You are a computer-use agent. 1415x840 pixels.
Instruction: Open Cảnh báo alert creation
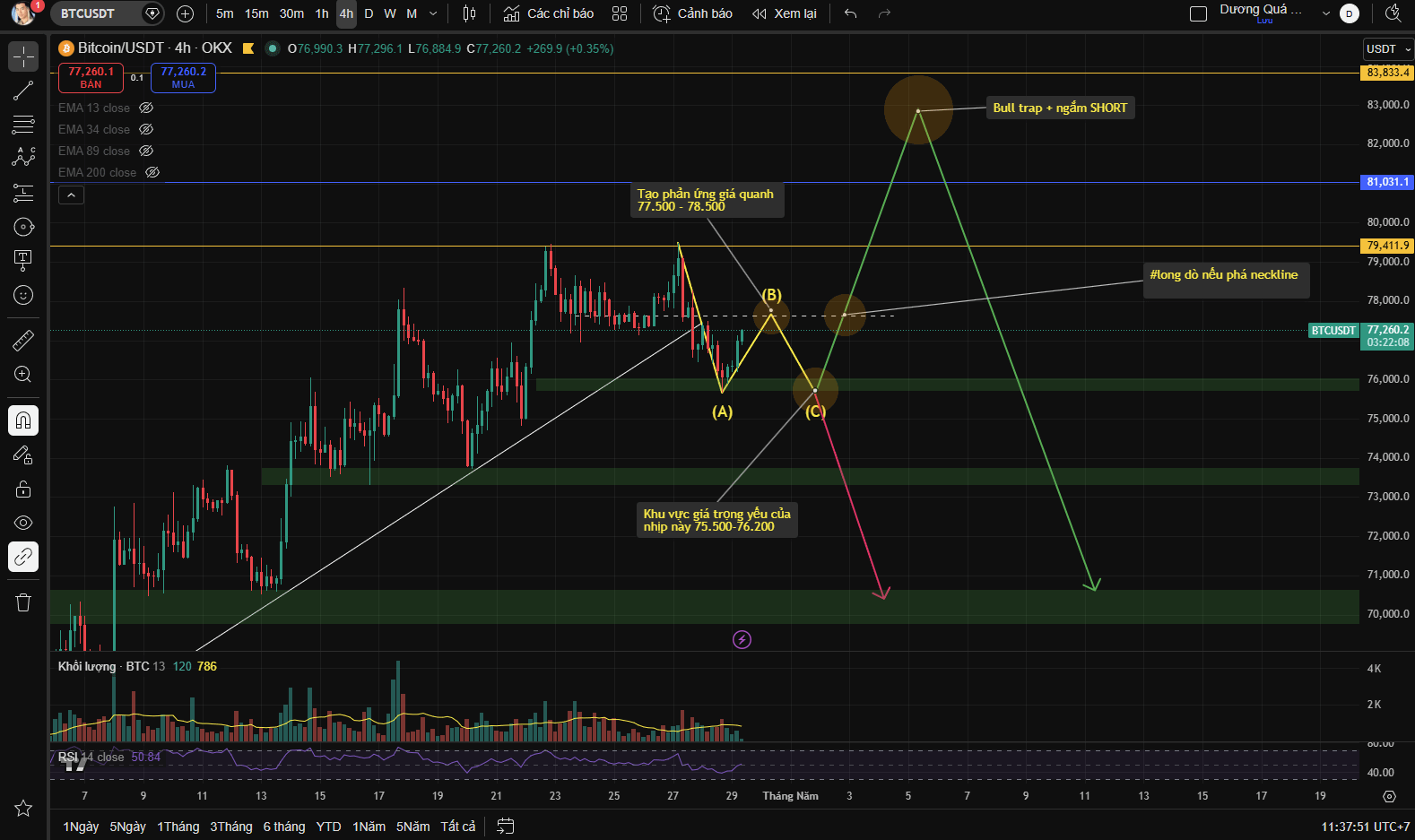tap(692, 13)
